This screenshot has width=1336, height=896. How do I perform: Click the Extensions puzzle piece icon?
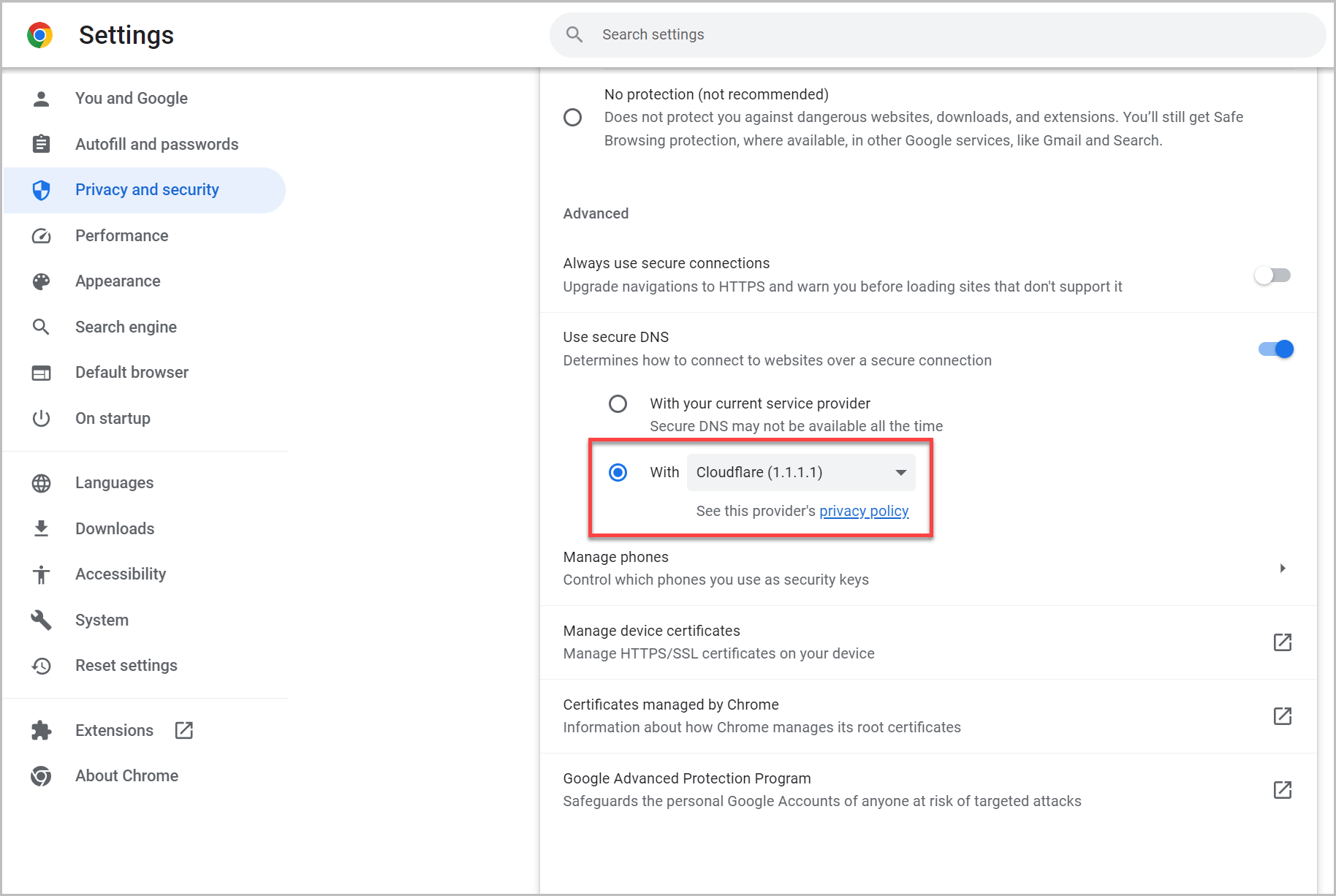tap(42, 730)
